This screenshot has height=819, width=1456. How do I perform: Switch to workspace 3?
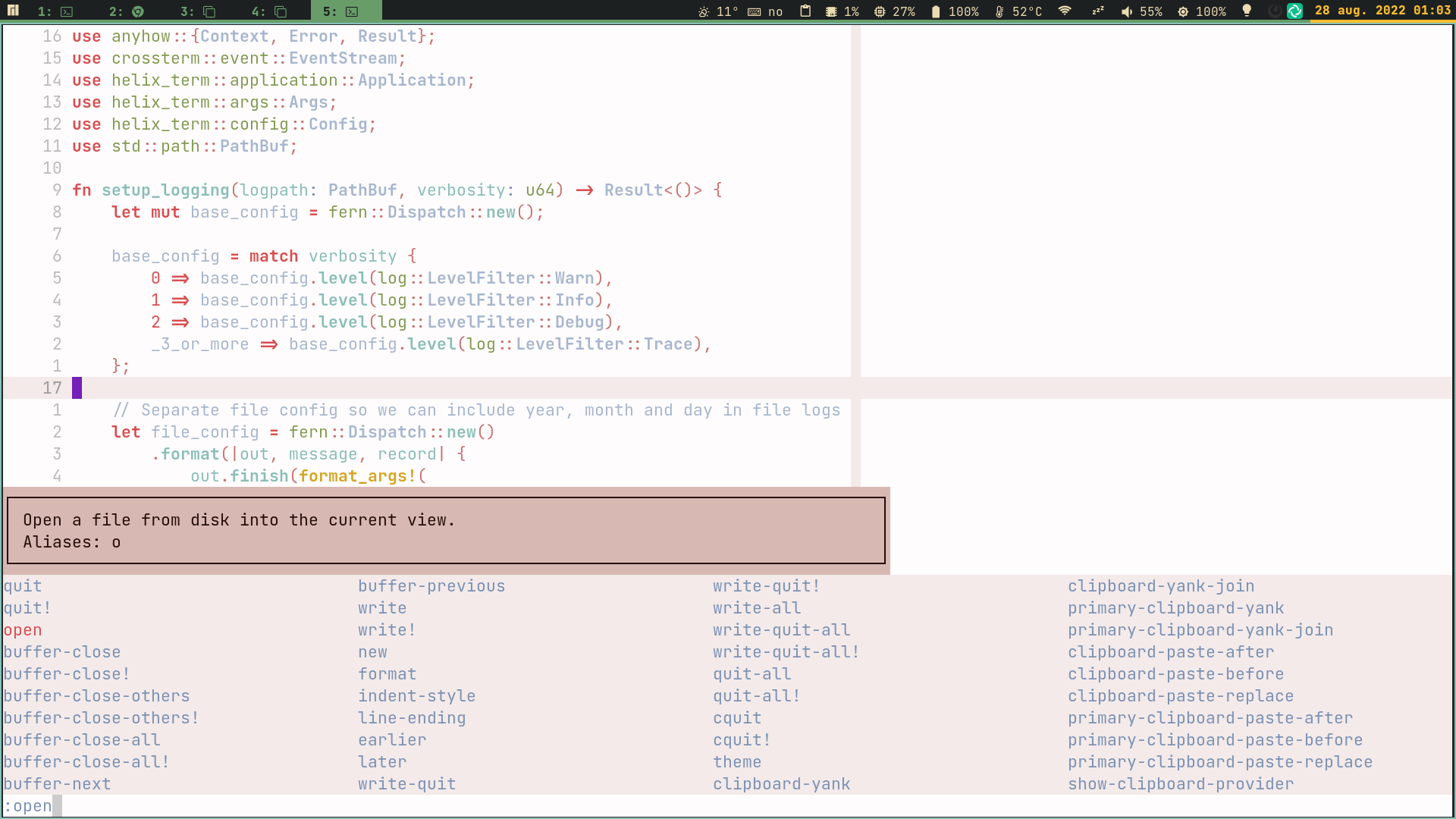[198, 11]
